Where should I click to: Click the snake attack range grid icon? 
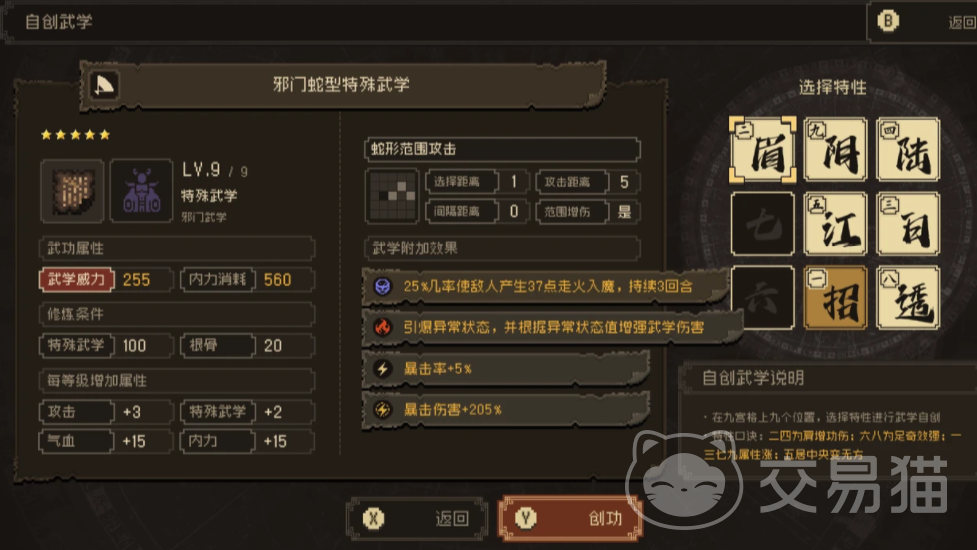392,196
